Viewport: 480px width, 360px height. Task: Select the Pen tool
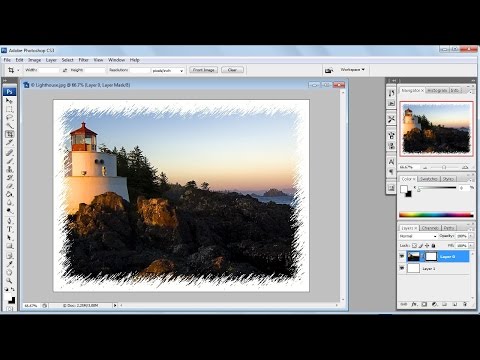pyautogui.click(x=9, y=221)
